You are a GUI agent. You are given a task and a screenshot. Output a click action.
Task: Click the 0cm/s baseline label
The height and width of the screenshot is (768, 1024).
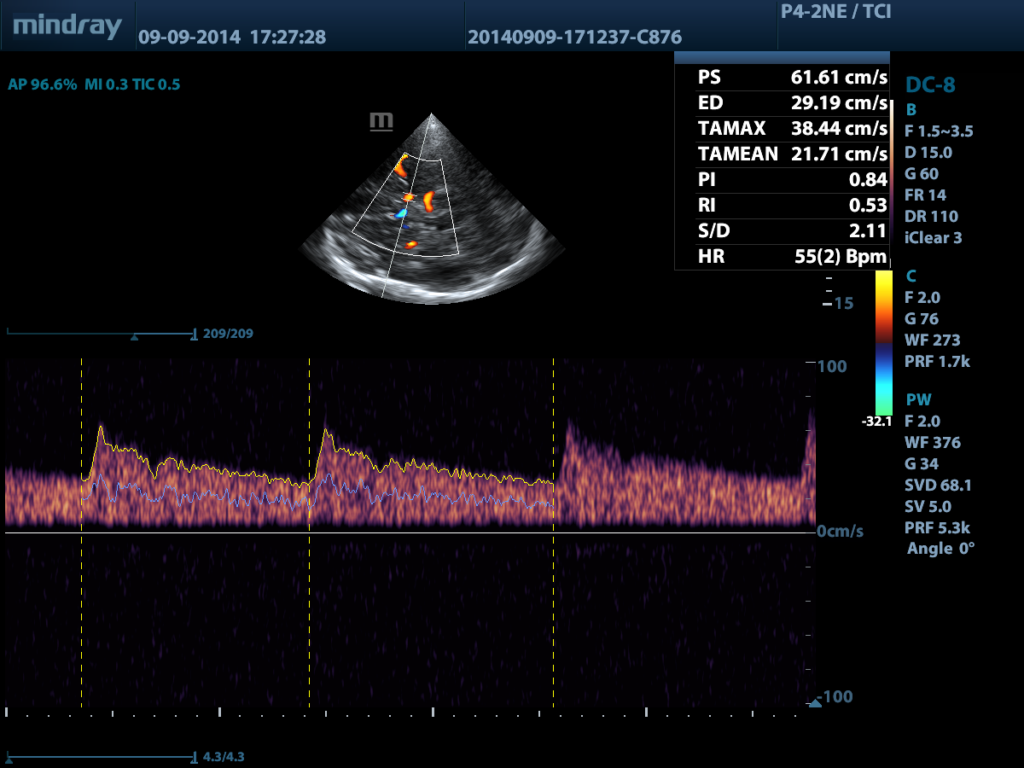[x=839, y=532]
